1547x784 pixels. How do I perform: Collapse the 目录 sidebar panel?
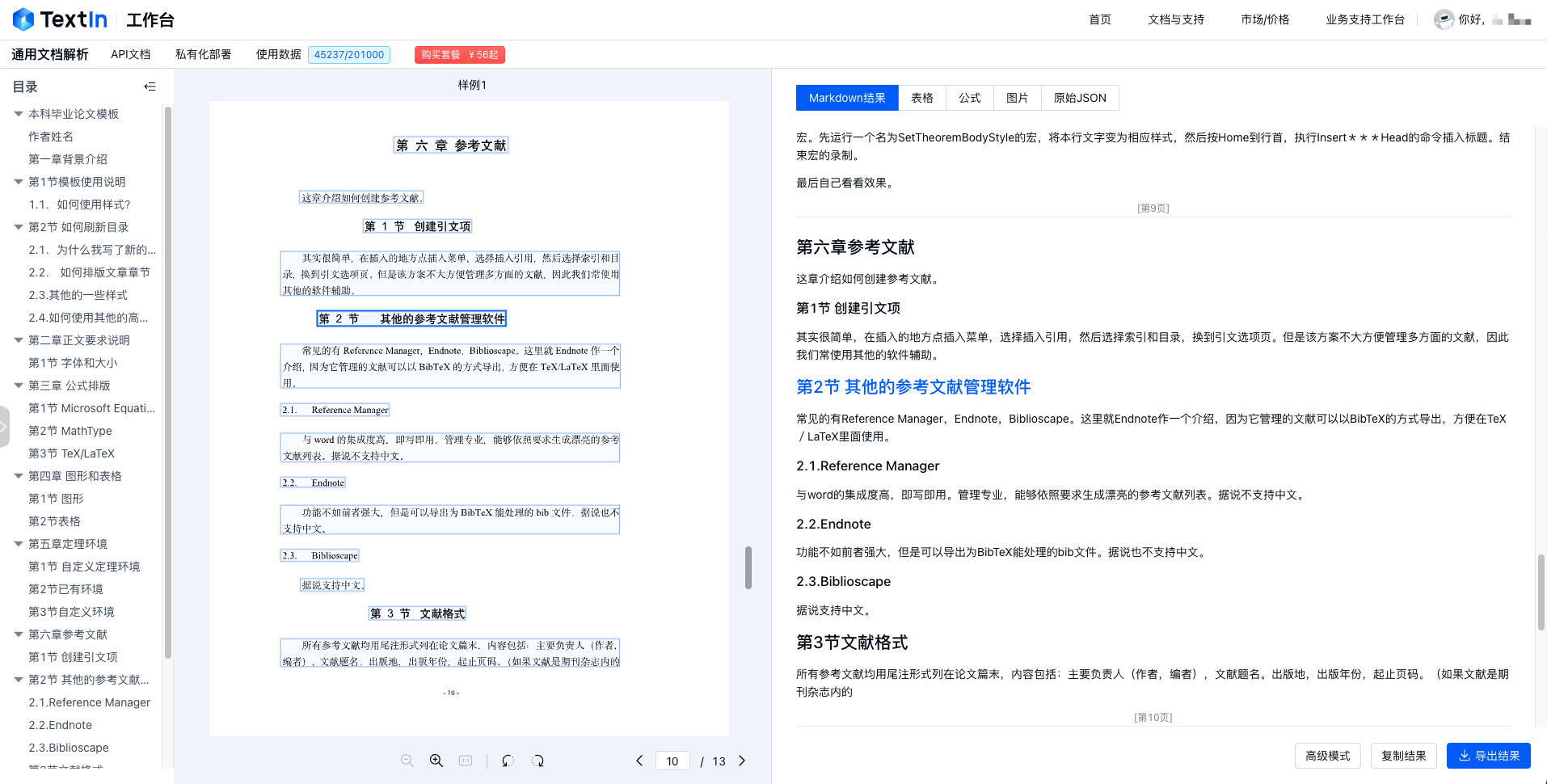pos(150,86)
